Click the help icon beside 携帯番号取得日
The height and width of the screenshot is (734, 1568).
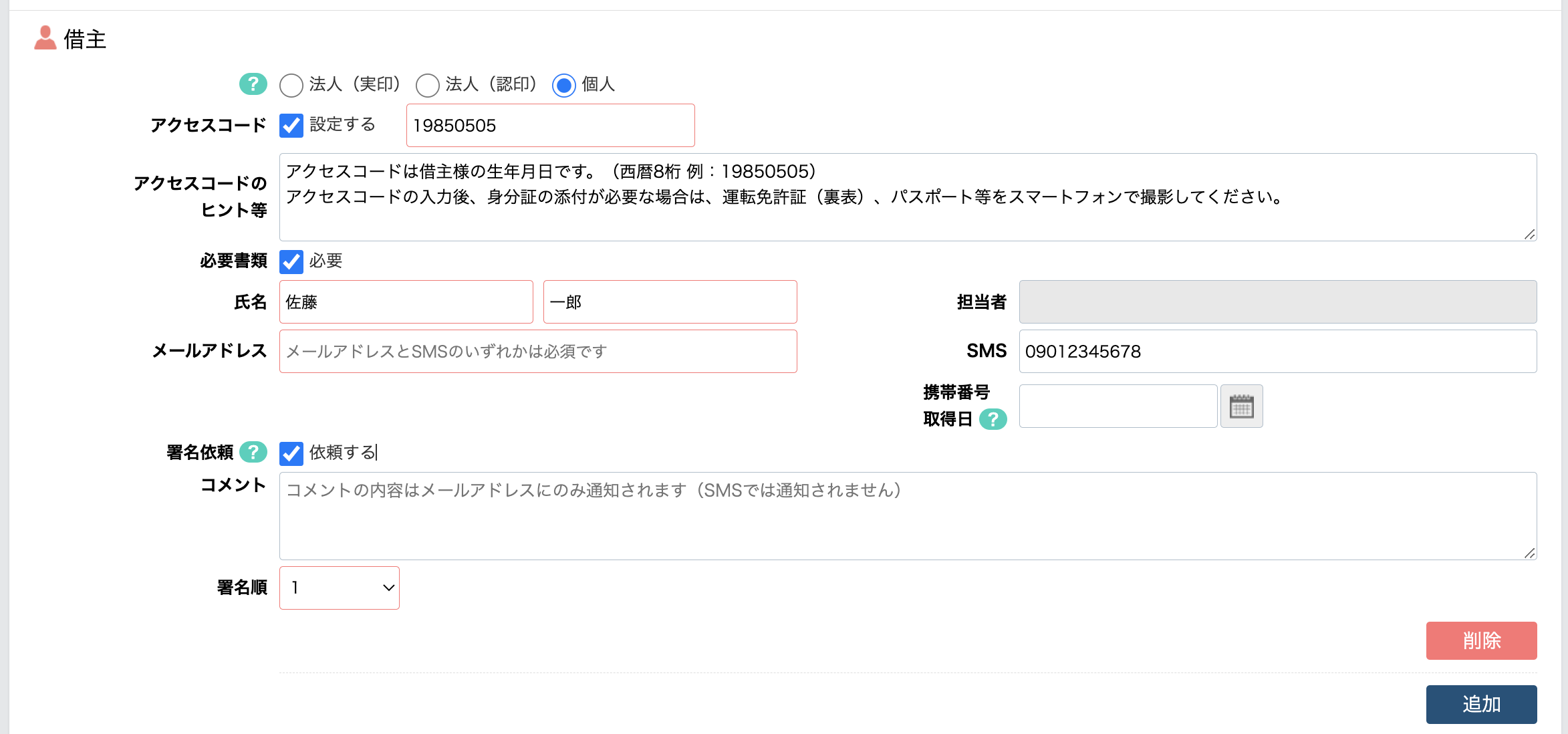(x=995, y=420)
